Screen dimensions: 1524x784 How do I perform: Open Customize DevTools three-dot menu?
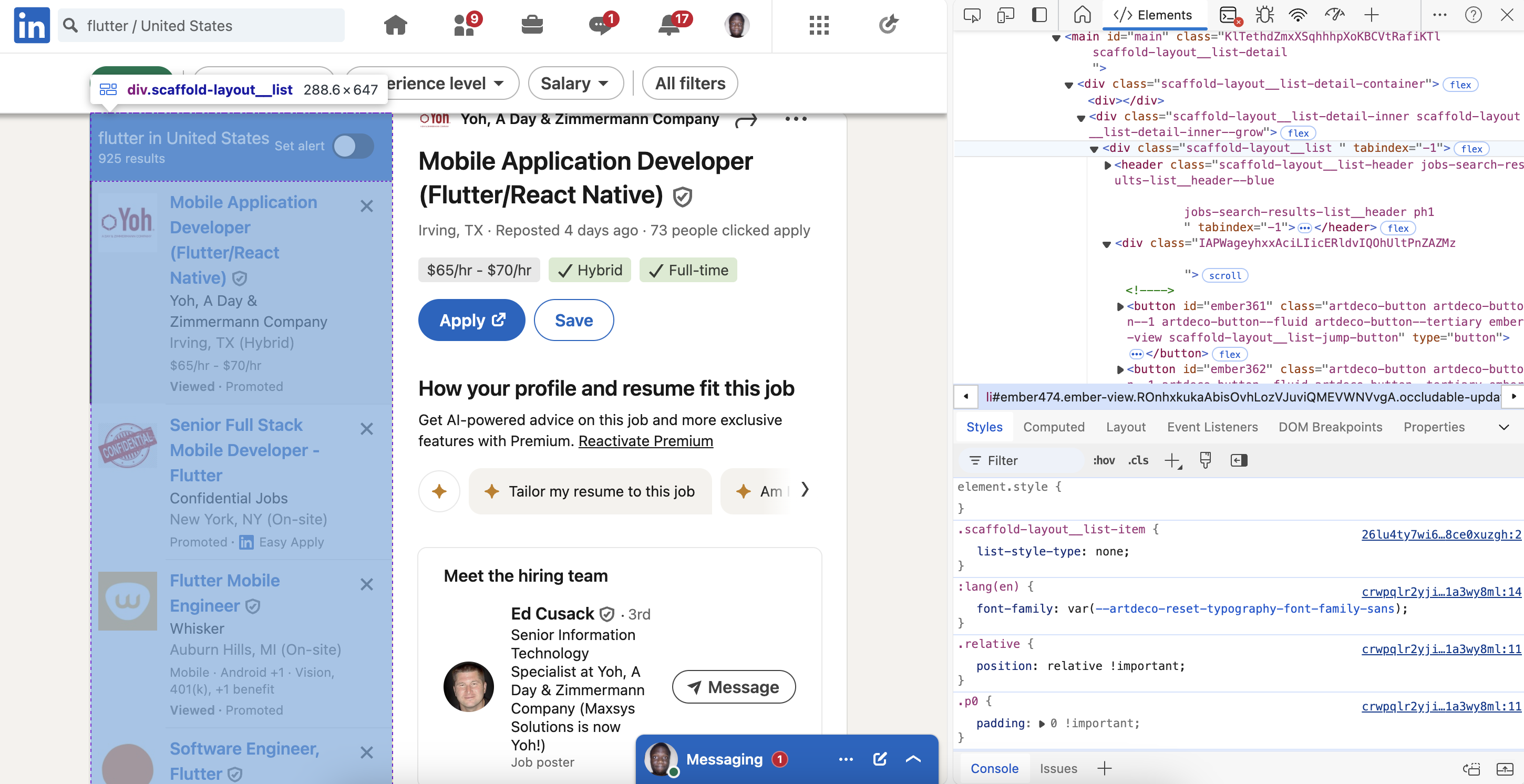tap(1440, 15)
